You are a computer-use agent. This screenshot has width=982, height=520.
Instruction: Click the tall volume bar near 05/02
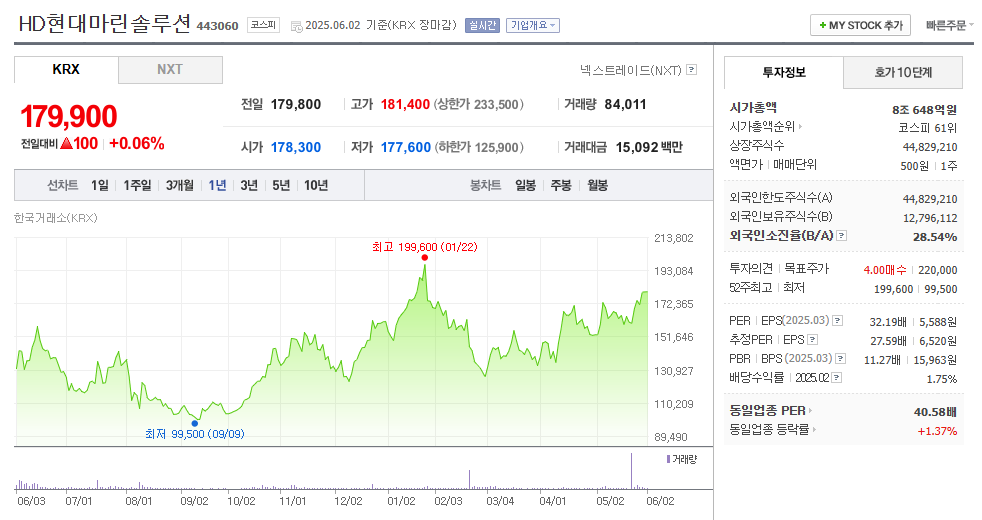(x=631, y=471)
